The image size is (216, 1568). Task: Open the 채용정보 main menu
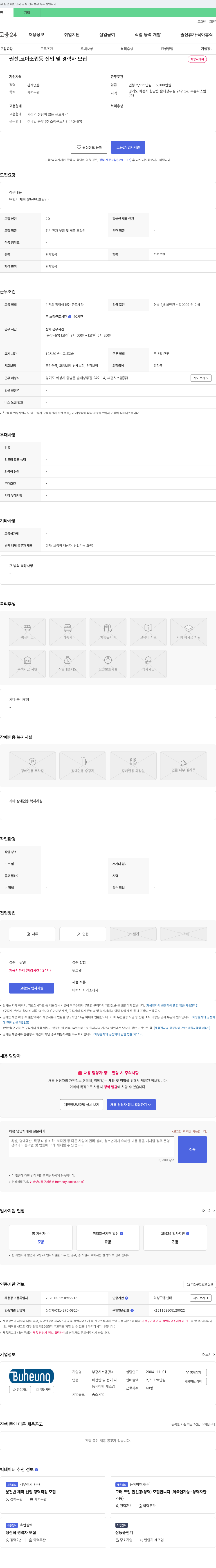tap(36, 35)
